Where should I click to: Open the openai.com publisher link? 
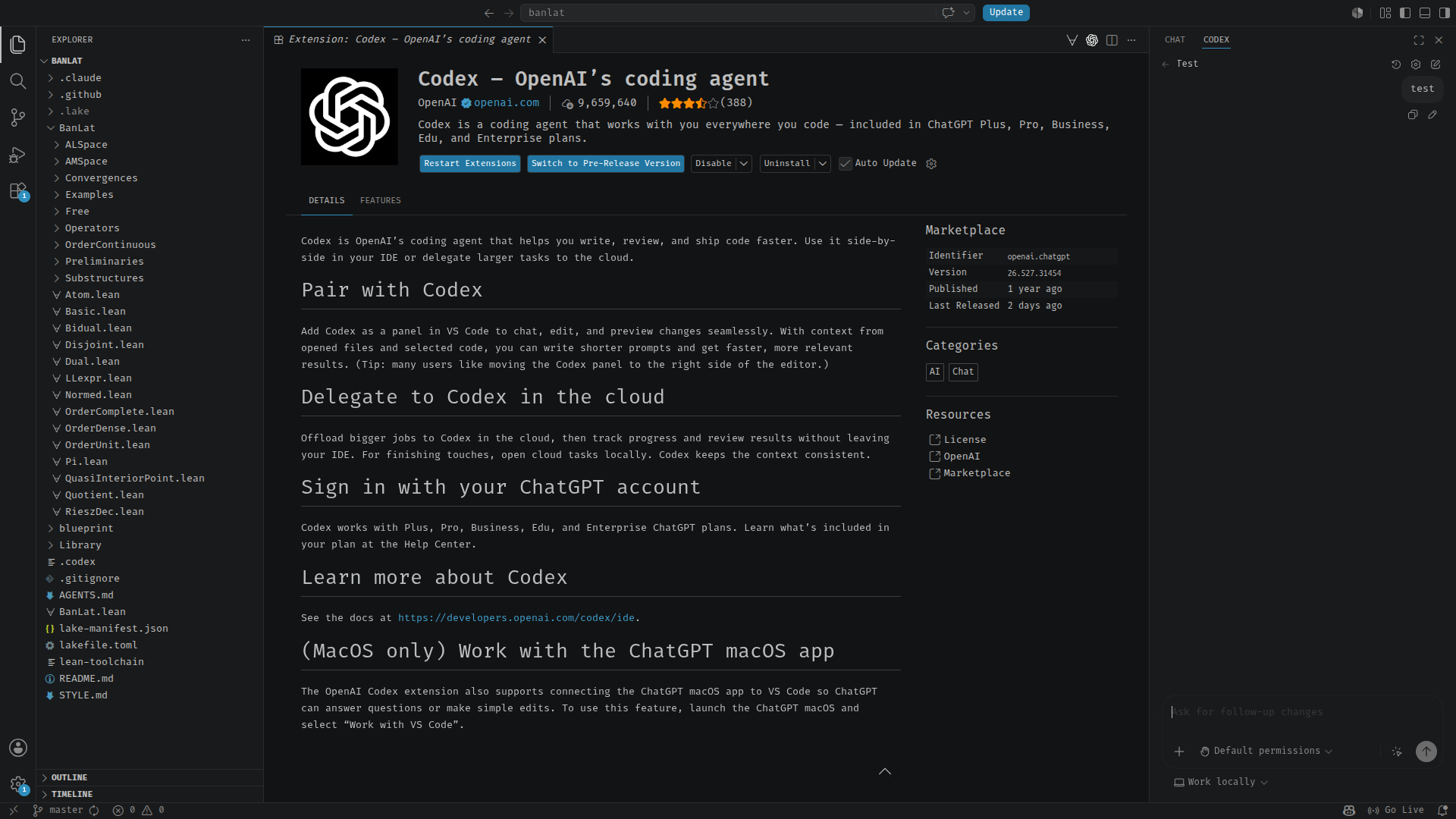507,103
